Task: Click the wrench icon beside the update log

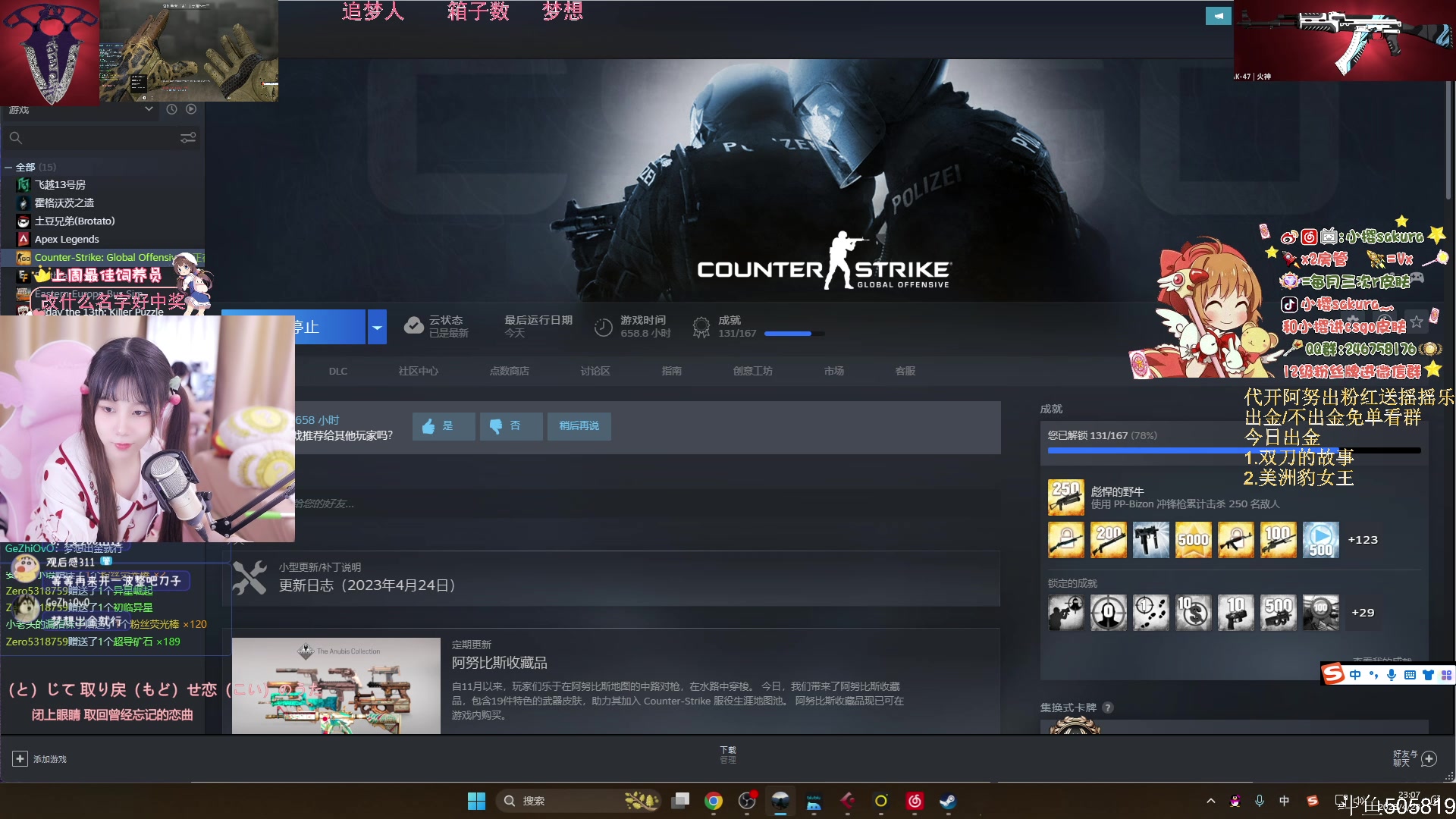Action: 249,577
